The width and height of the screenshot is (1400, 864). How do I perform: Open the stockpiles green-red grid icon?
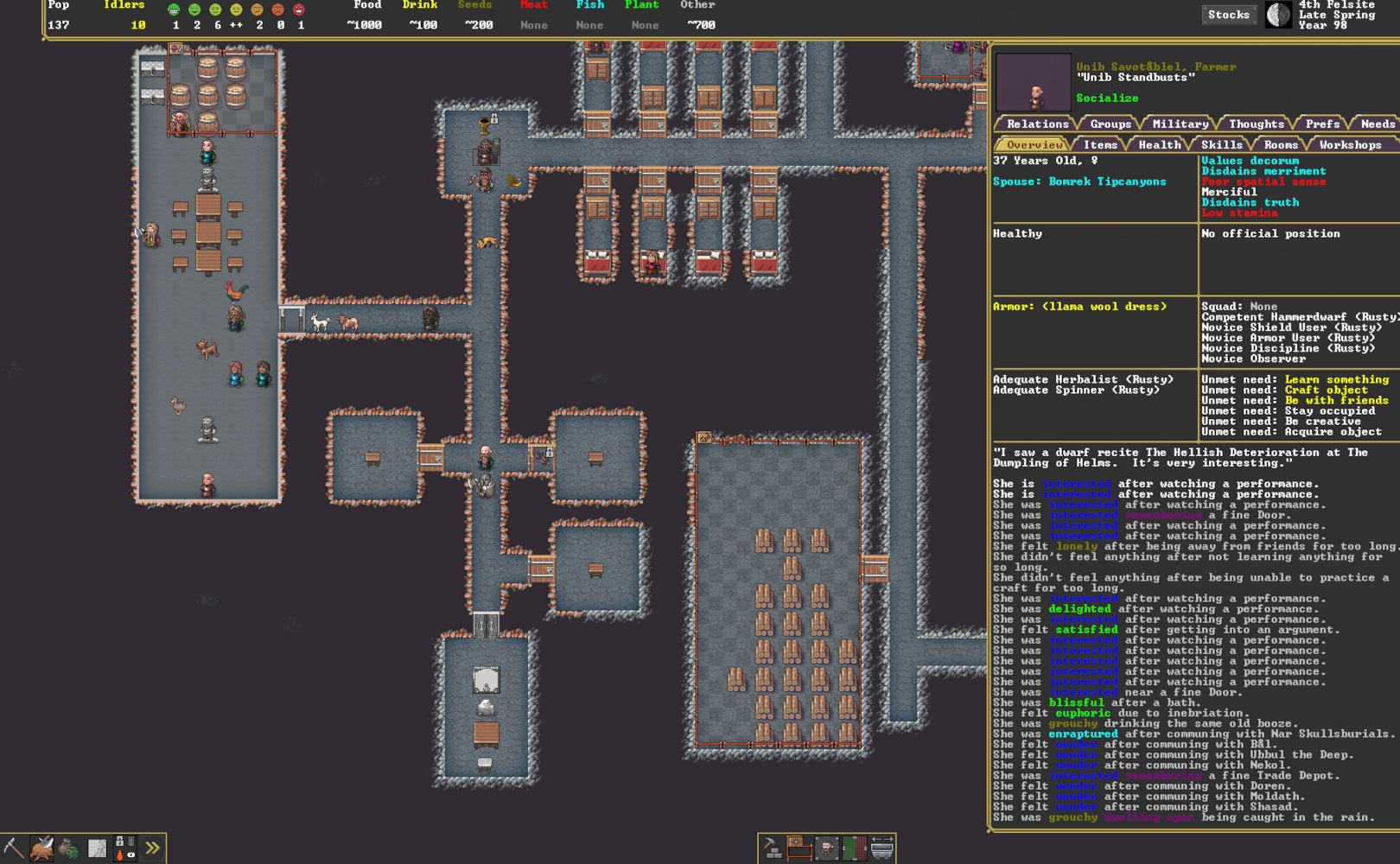(855, 848)
